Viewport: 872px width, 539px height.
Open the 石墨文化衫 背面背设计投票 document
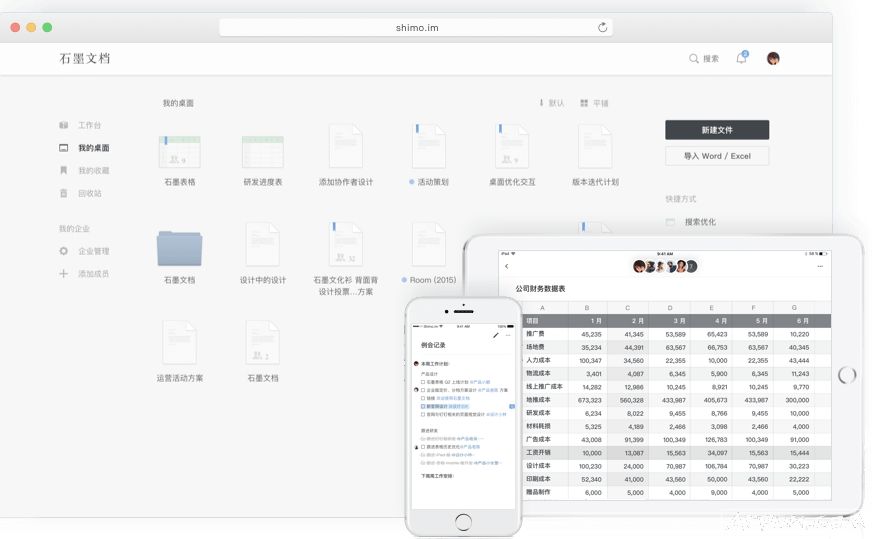(345, 259)
